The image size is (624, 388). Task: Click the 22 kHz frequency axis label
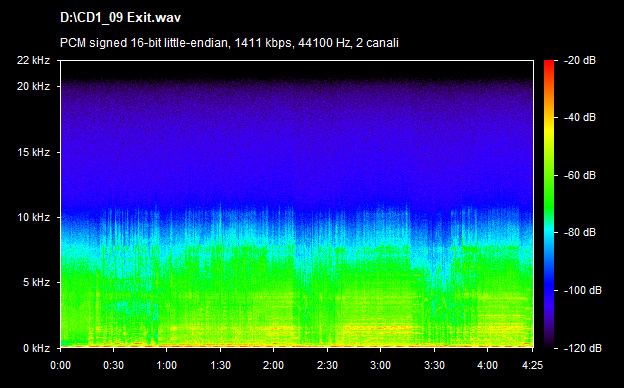pos(33,60)
